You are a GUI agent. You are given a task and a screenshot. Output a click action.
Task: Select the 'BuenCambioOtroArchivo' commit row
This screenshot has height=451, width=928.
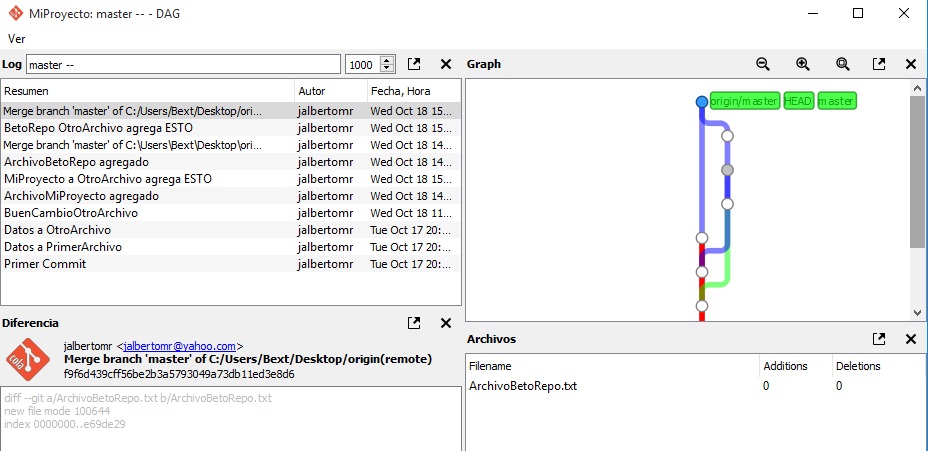(x=231, y=212)
